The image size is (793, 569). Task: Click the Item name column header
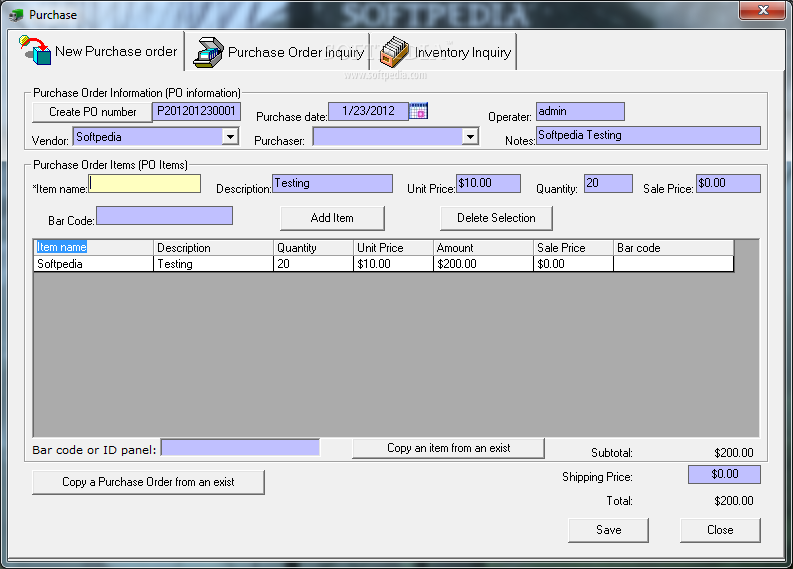point(93,247)
